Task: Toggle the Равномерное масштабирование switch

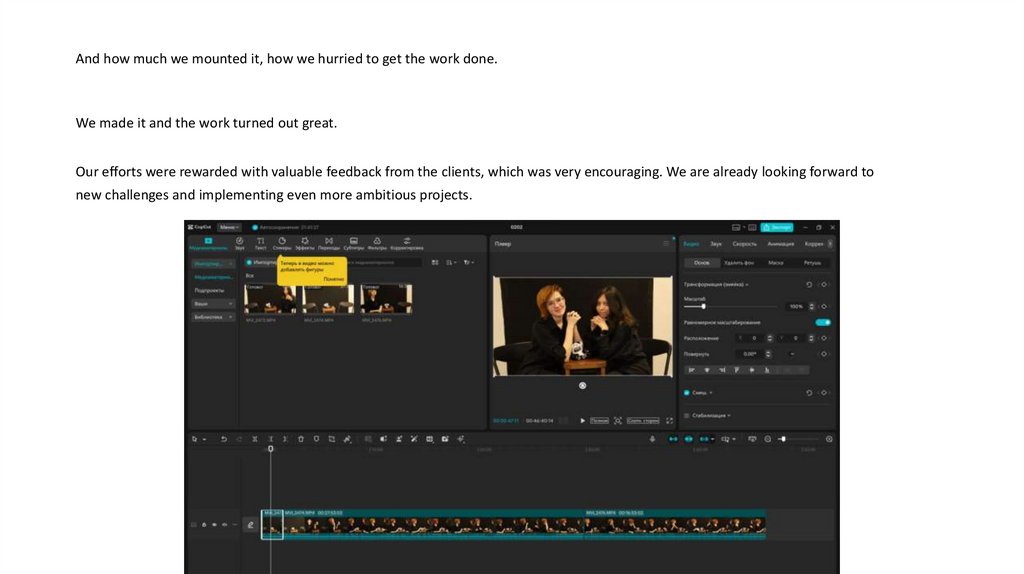Action: pos(822,322)
